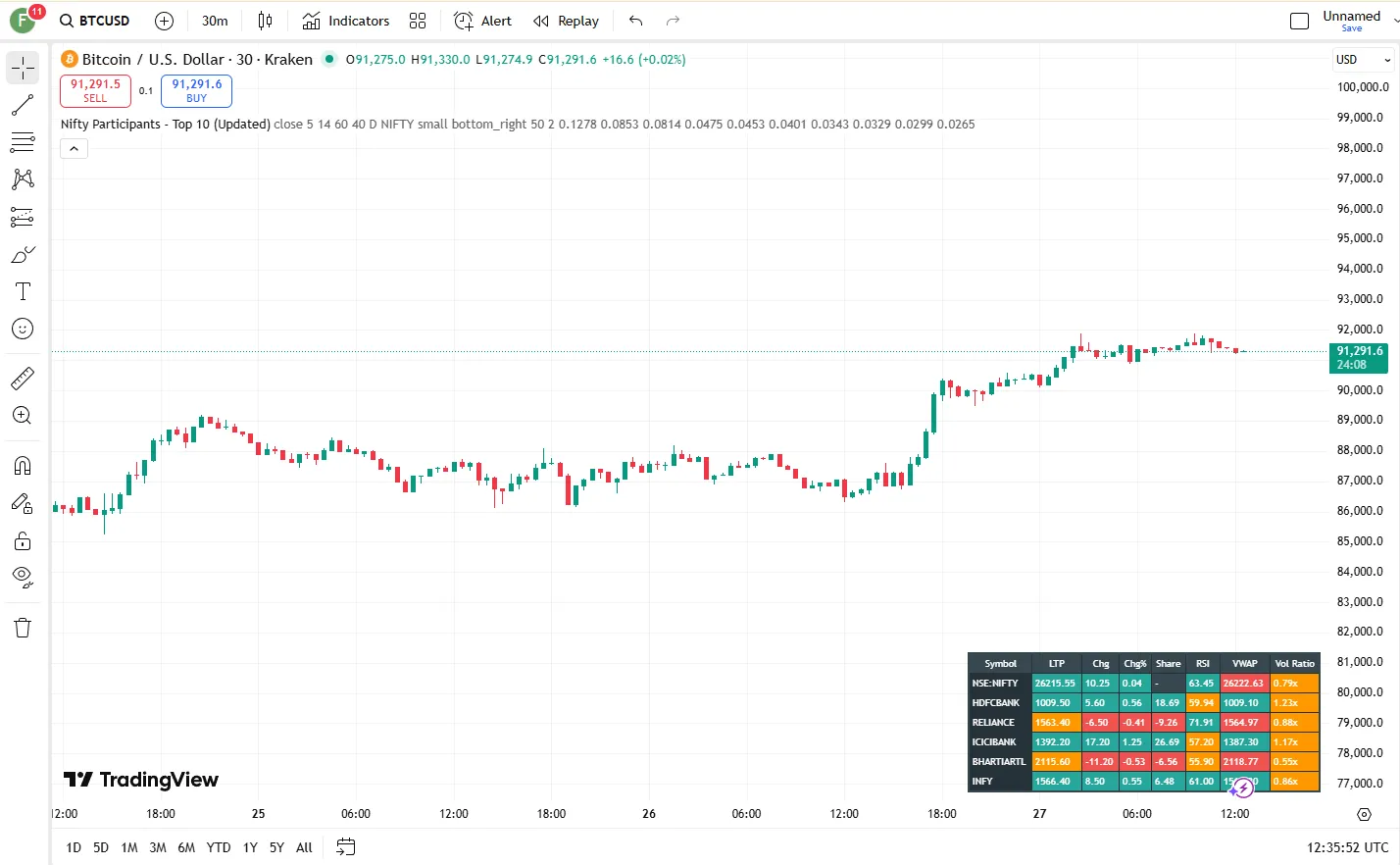Image resolution: width=1400 pixels, height=865 pixels.
Task: Open the layout setup square icon
Action: 1299,21
